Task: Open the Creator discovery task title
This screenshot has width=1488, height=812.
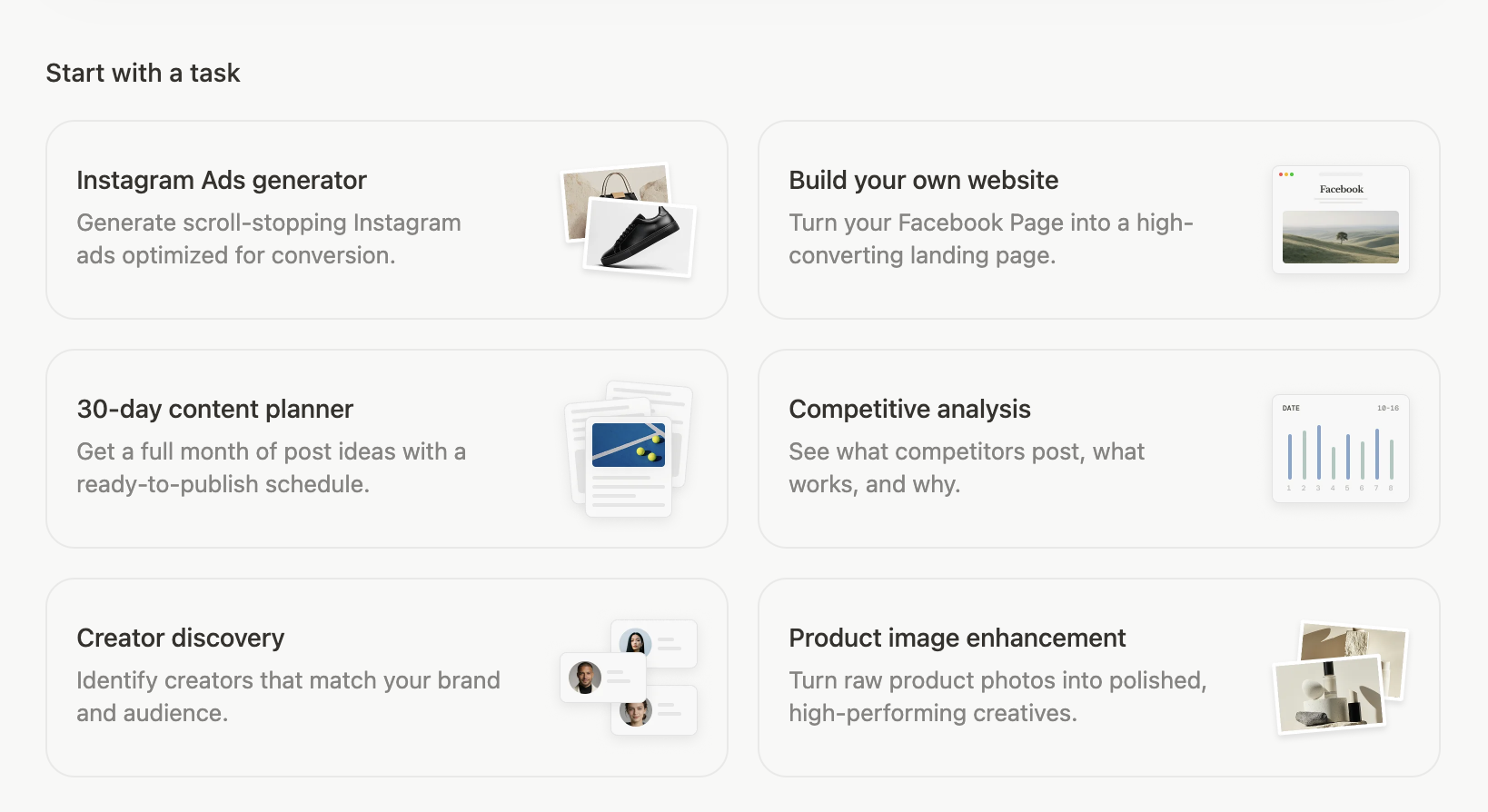Action: tap(180, 638)
